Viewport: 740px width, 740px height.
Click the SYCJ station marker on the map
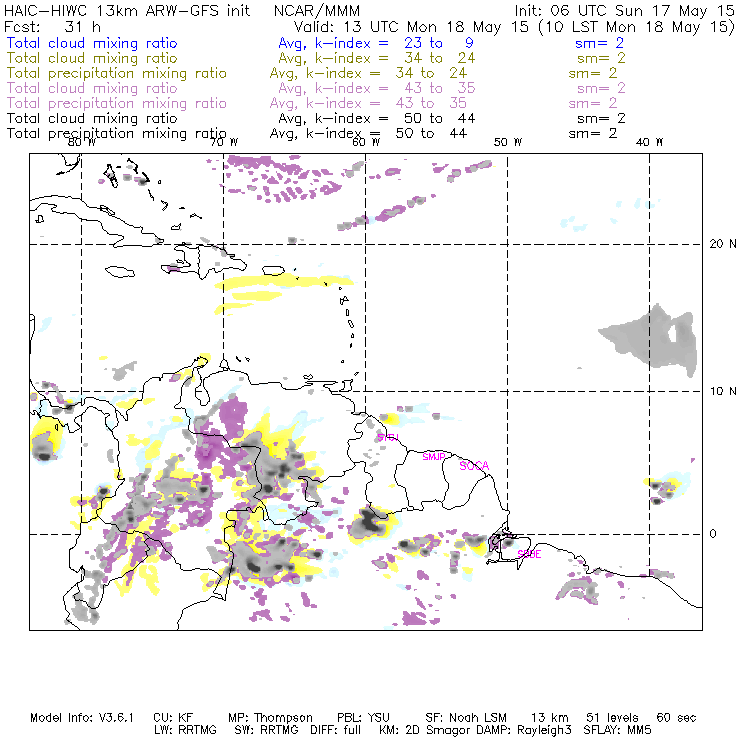tap(388, 437)
